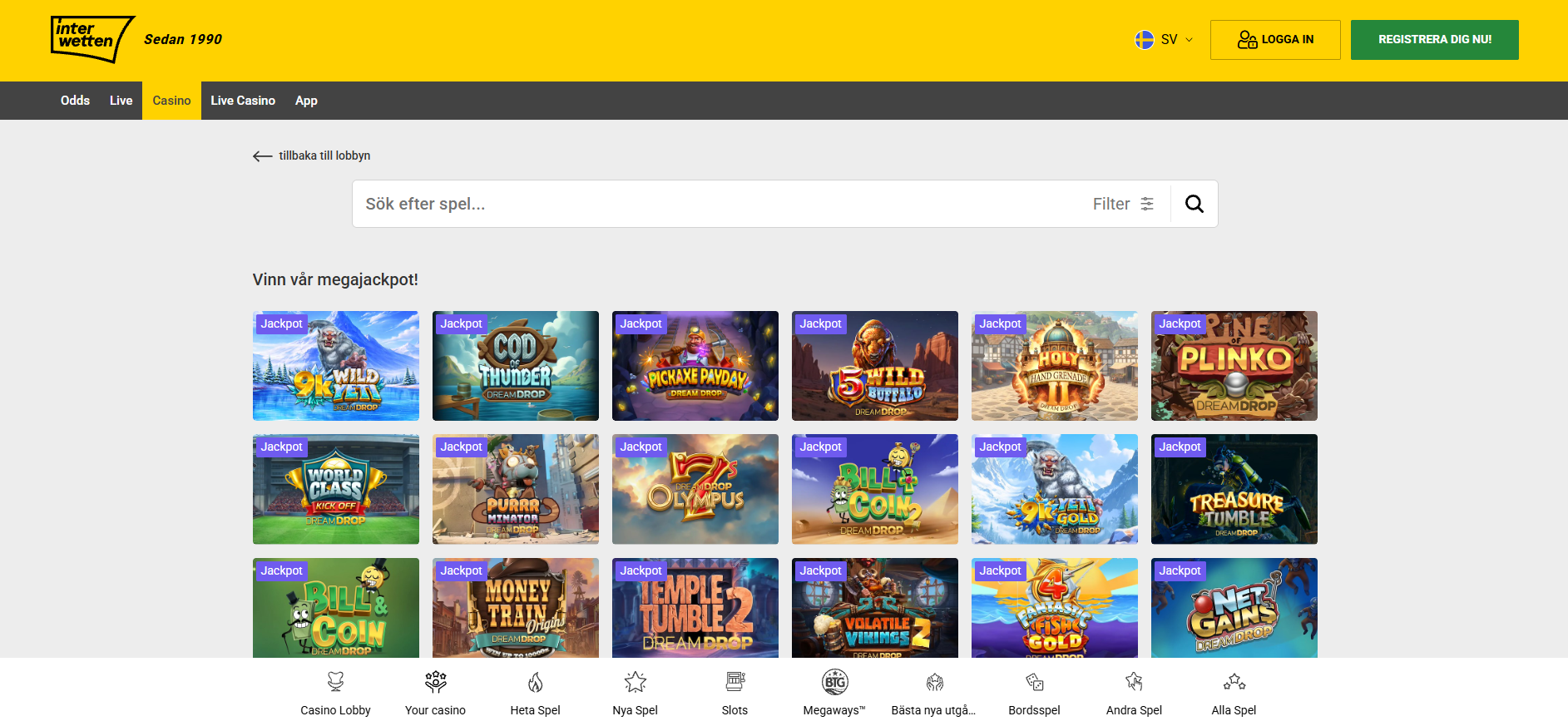This screenshot has width=1568, height=721.
Task: Click the Swedish flag icon
Action: 1145,39
